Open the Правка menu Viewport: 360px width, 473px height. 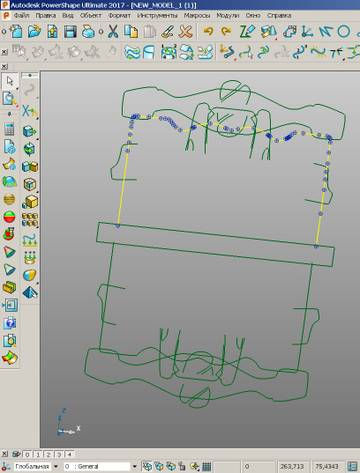coord(46,15)
